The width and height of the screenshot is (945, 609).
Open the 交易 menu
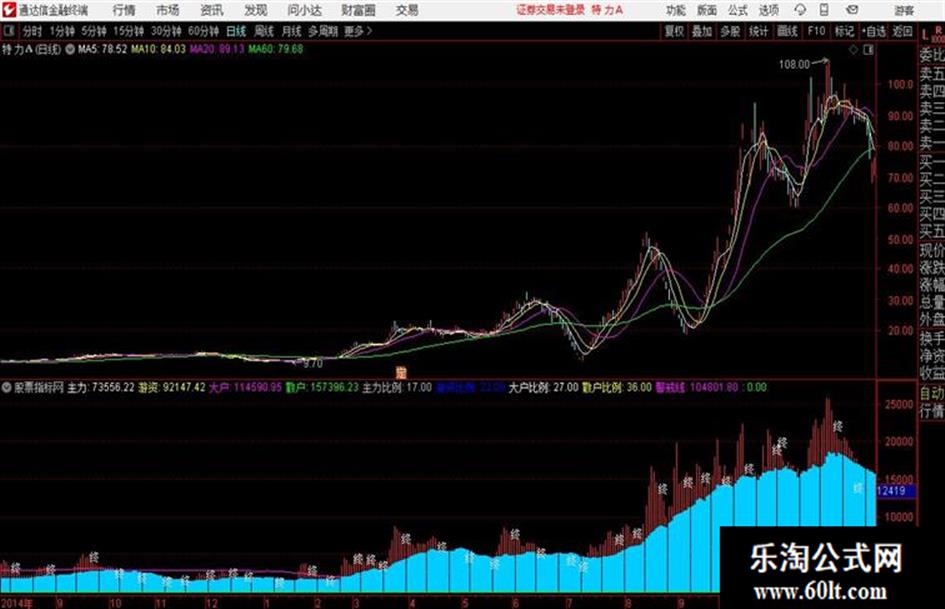click(x=407, y=10)
